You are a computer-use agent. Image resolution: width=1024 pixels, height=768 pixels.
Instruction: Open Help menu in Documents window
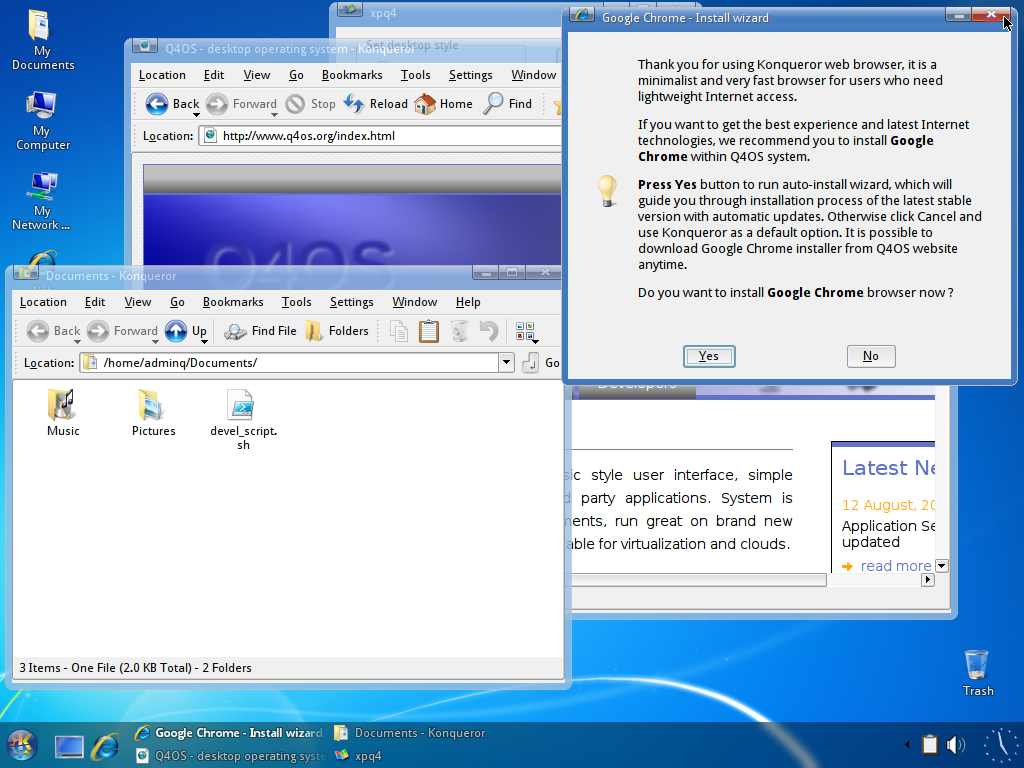(x=468, y=302)
